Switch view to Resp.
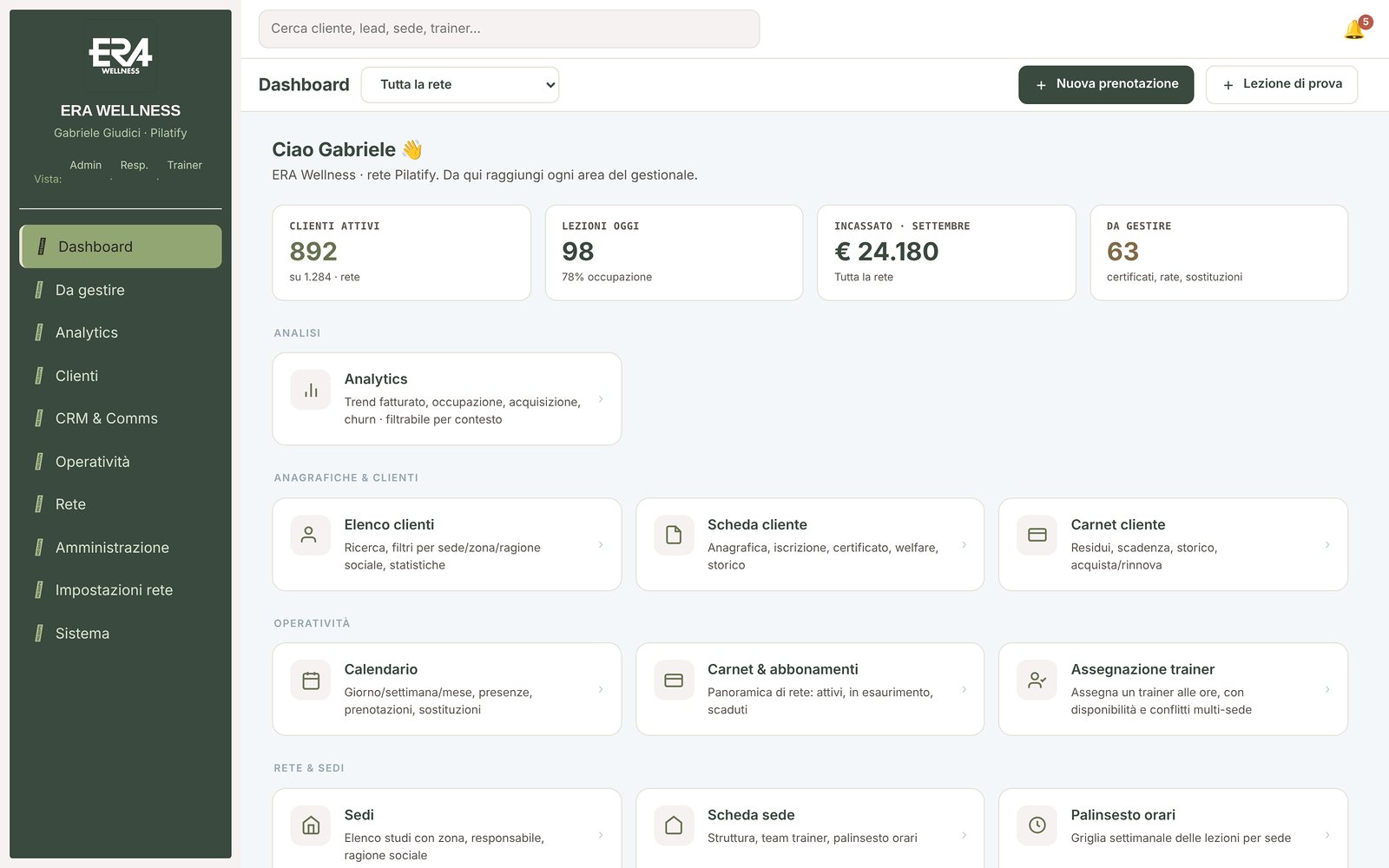This screenshot has height=868, width=1389. pos(134,165)
